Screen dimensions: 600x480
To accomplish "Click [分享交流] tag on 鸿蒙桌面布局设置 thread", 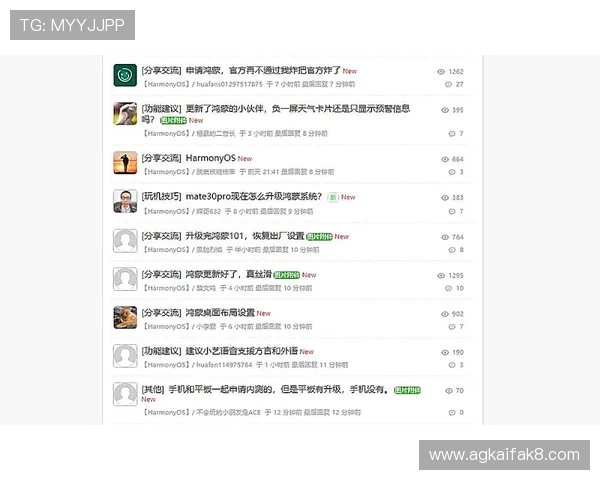I will pos(161,313).
